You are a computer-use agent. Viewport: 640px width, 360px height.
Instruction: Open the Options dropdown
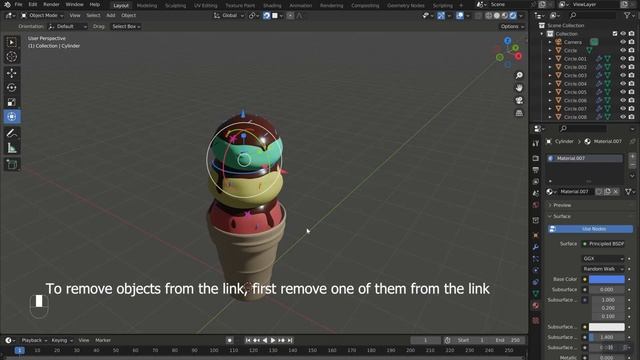tap(512, 27)
